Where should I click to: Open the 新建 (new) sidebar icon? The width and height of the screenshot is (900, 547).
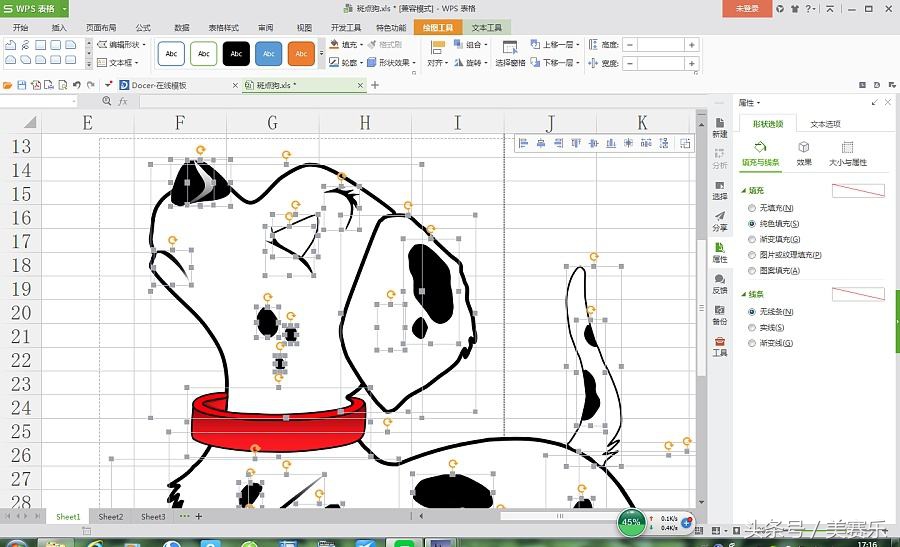point(720,127)
